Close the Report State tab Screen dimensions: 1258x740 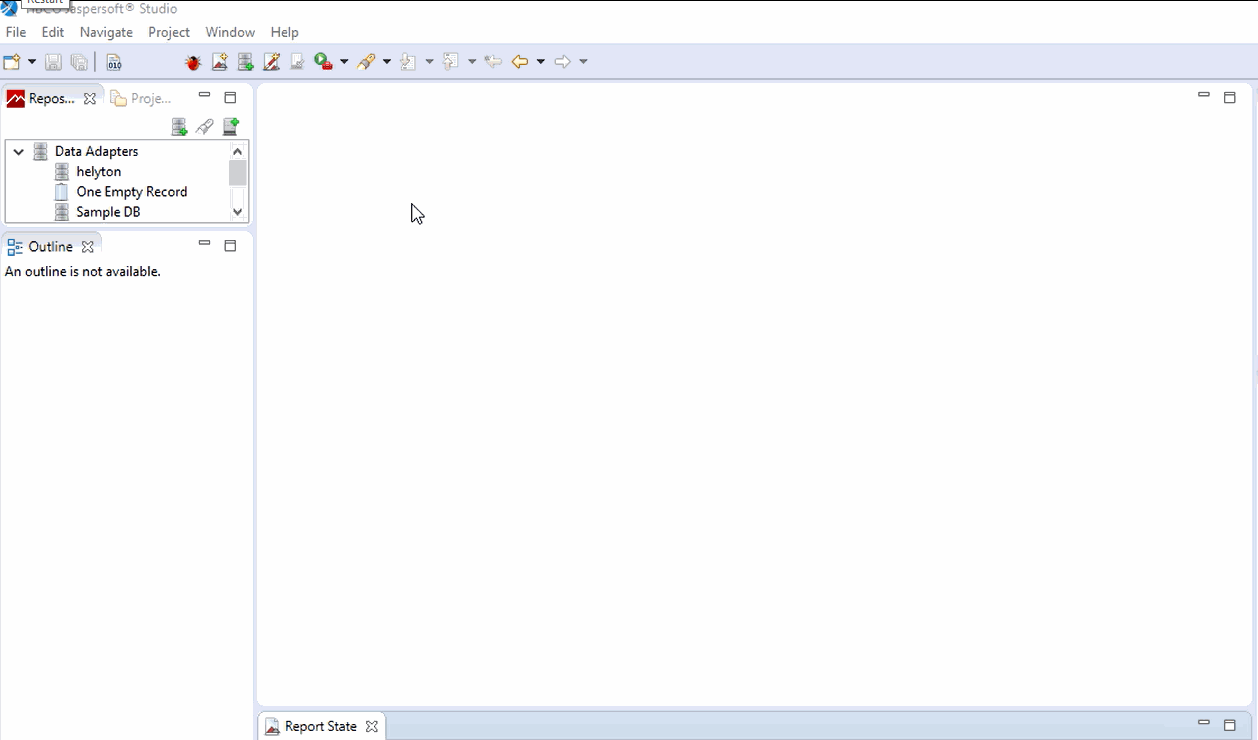pos(372,726)
